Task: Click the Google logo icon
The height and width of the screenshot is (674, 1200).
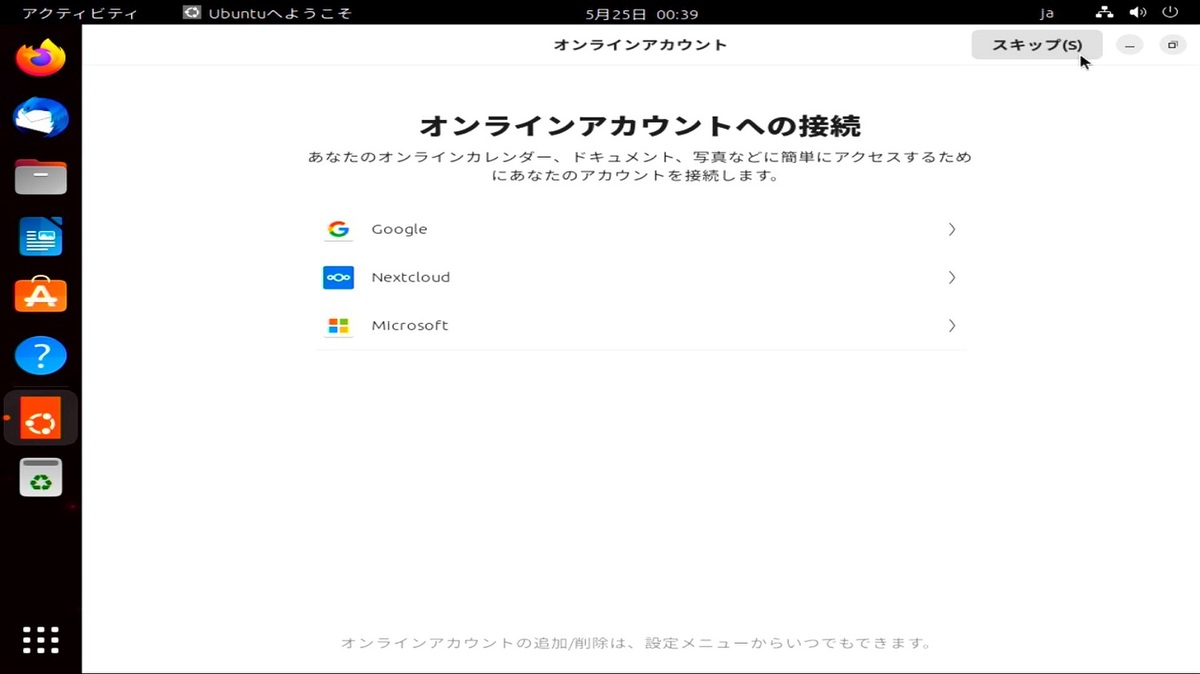Action: point(338,229)
